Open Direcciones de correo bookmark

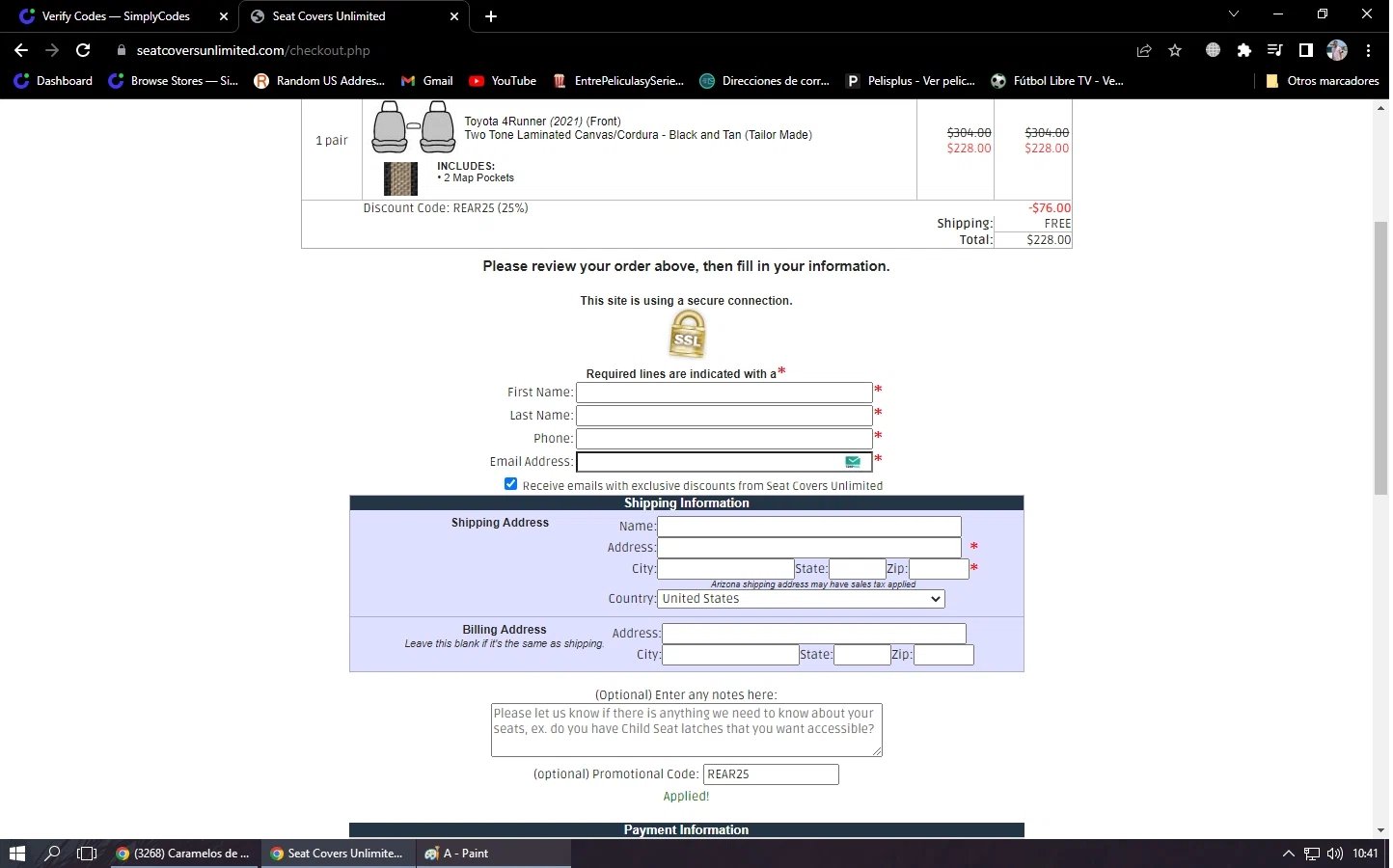(x=765, y=81)
